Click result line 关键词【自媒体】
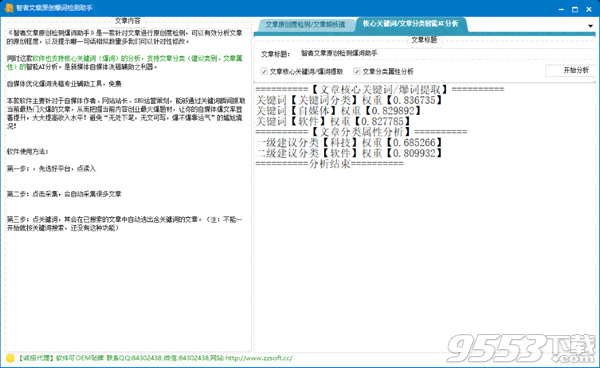The image size is (600, 368). tap(338, 111)
